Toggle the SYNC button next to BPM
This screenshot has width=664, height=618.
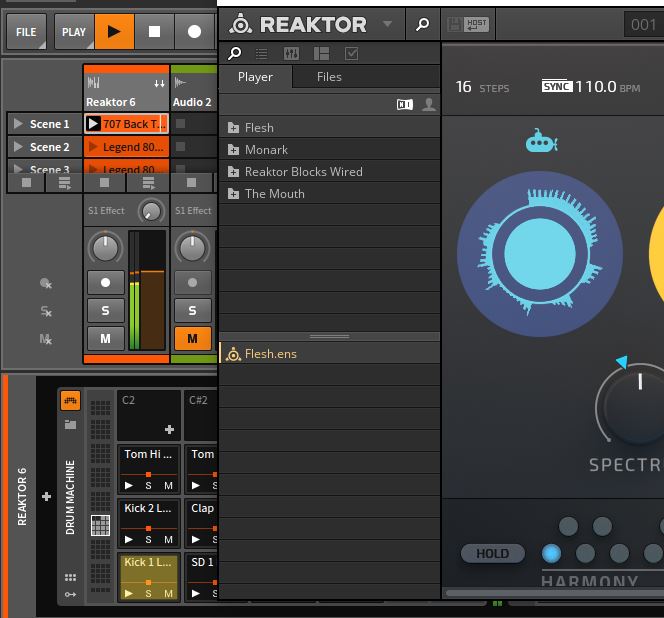point(556,86)
